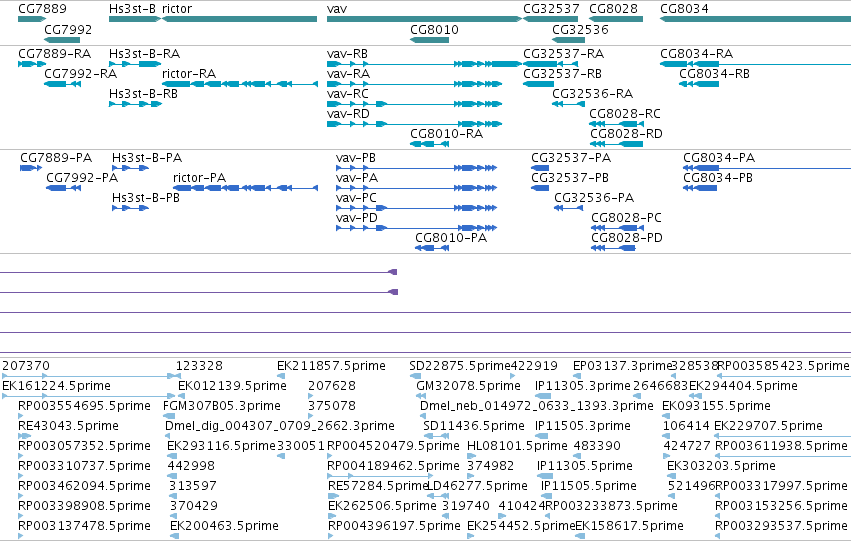
Task: Select the CG7889 gene label
Action: pos(42,9)
